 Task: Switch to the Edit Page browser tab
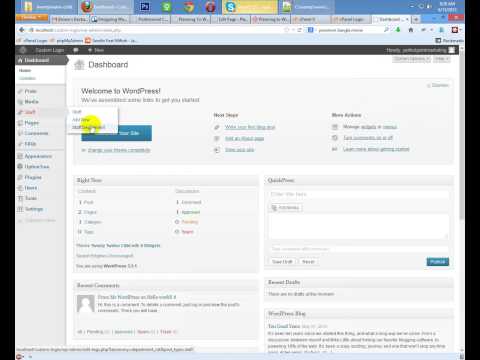click(x=231, y=20)
